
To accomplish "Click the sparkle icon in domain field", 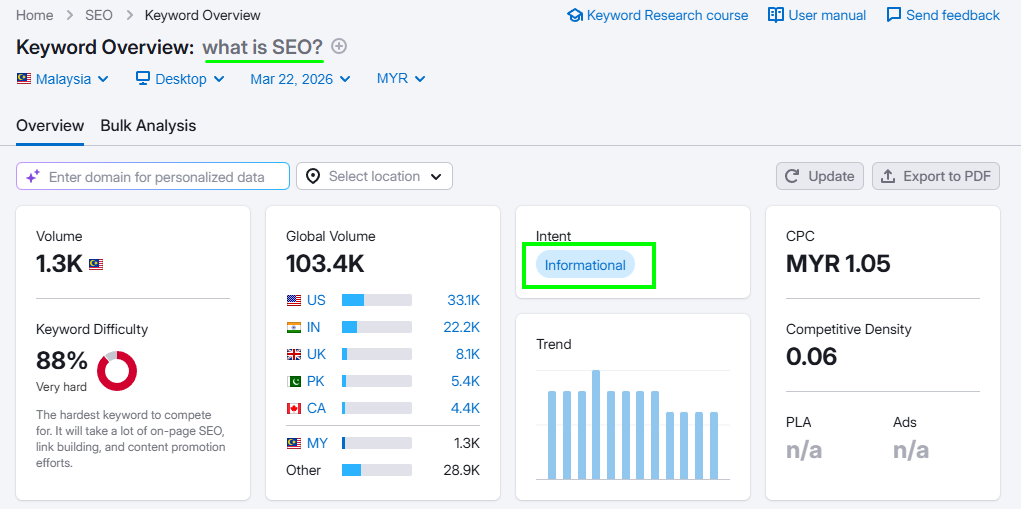I will (33, 177).
